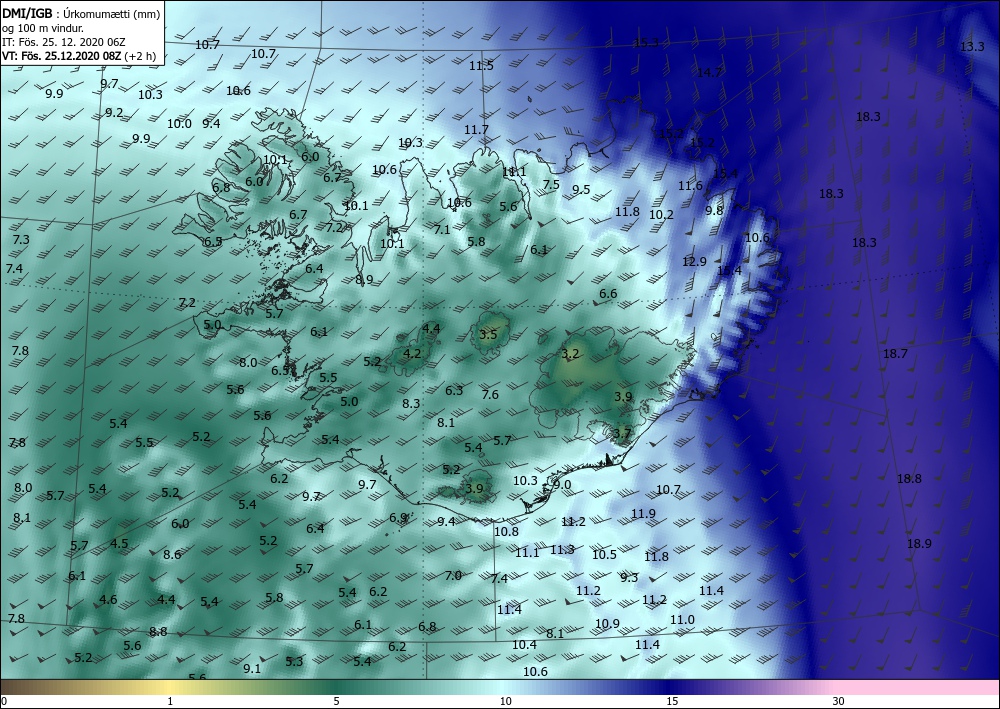Click the 11.0 value on the map
Viewport: 1000px width, 709px height.
tap(682, 620)
